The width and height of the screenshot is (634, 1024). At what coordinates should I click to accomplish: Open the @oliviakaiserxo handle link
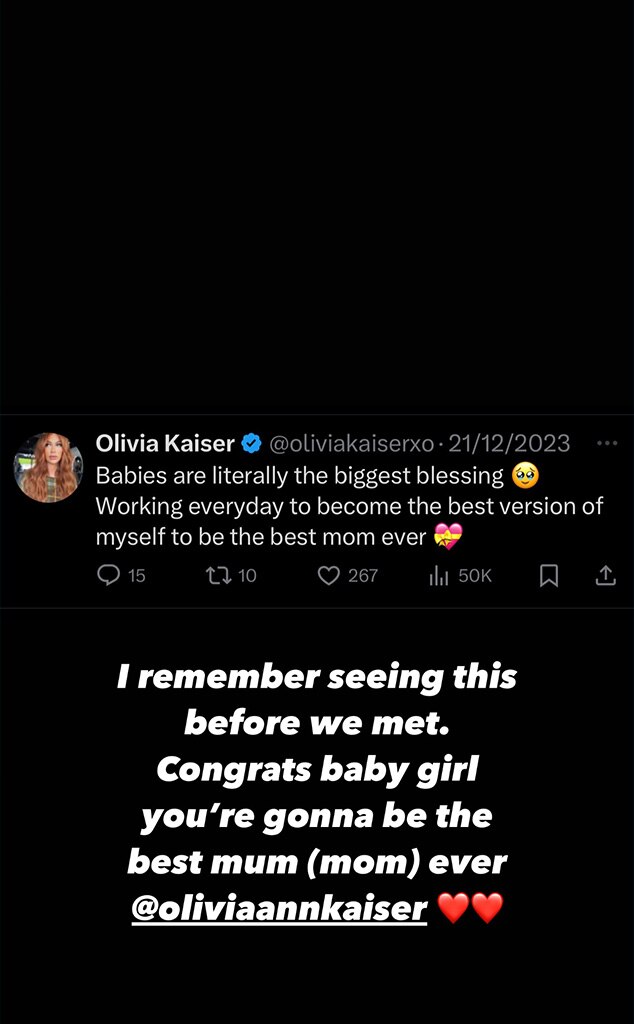(x=351, y=443)
